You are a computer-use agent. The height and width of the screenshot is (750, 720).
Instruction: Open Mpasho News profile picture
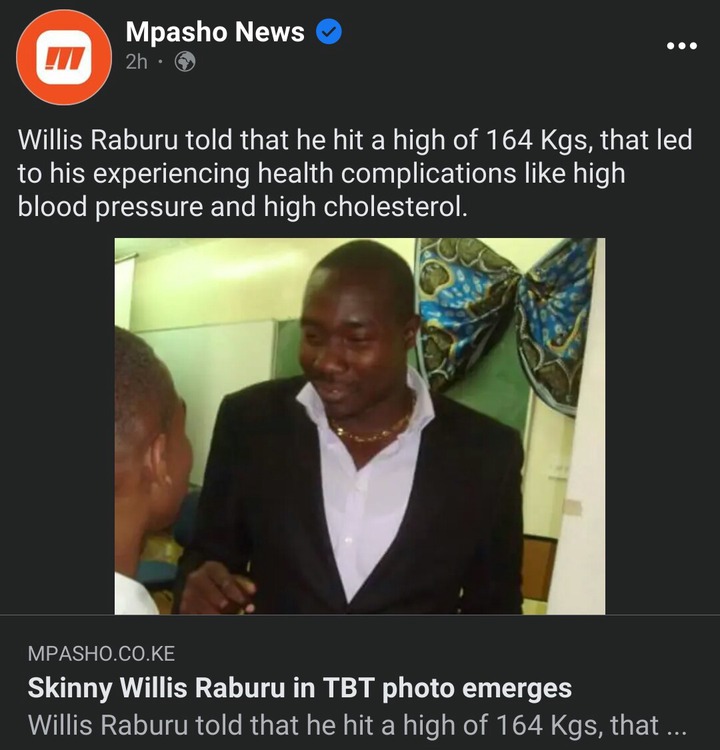point(64,57)
